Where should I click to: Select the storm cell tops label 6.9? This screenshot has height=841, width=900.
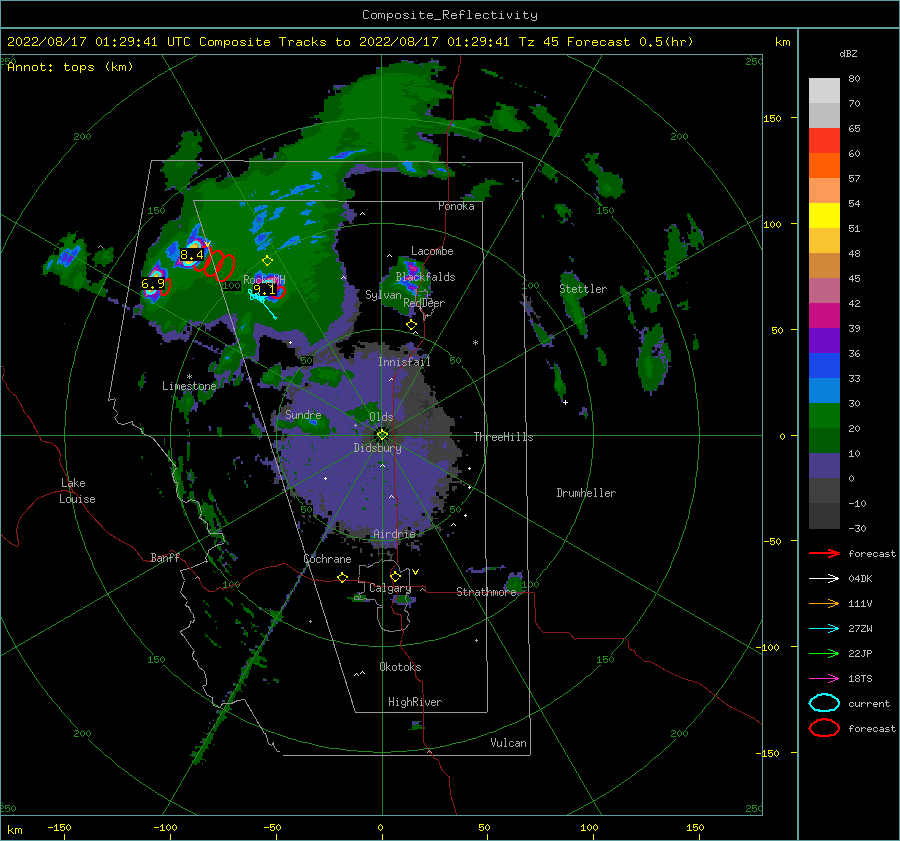[x=153, y=283]
